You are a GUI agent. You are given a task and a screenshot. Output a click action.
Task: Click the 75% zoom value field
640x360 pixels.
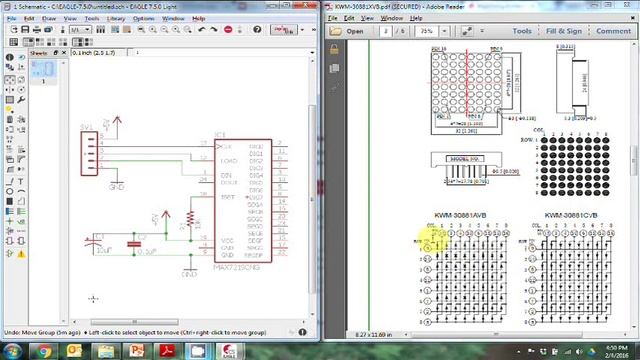(x=427, y=31)
